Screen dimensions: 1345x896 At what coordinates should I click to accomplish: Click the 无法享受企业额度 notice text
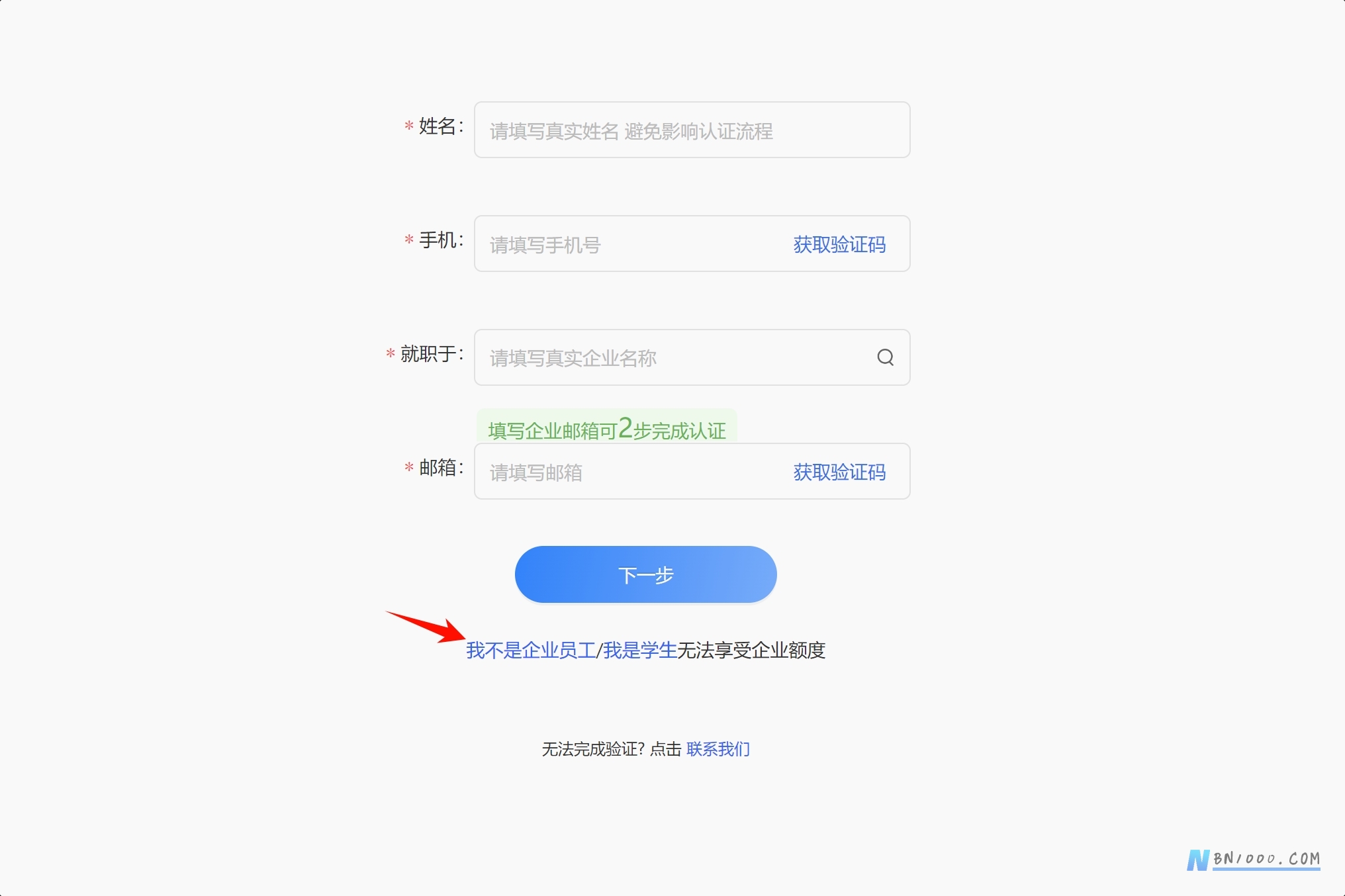tap(751, 650)
